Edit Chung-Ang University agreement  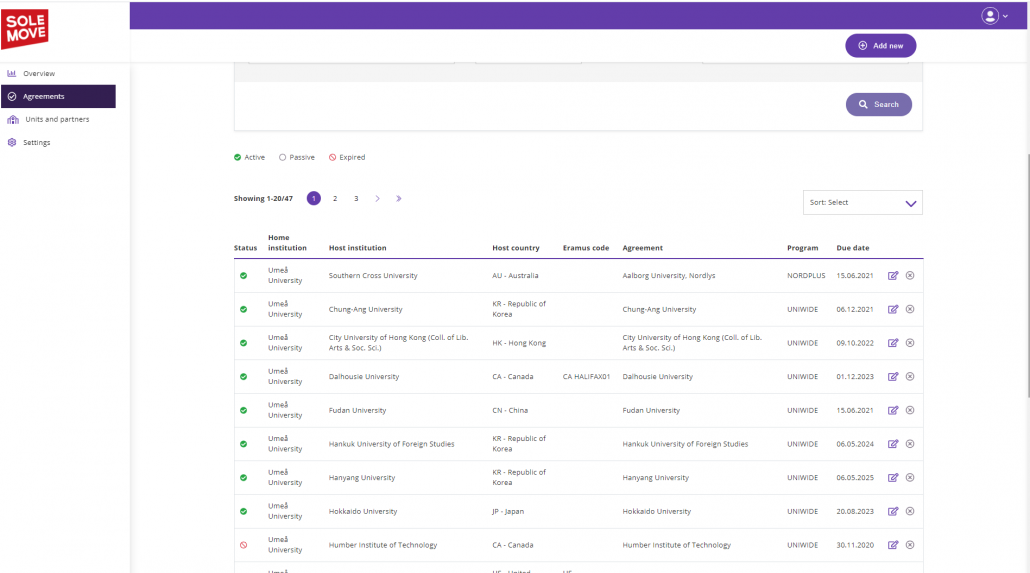(x=893, y=309)
